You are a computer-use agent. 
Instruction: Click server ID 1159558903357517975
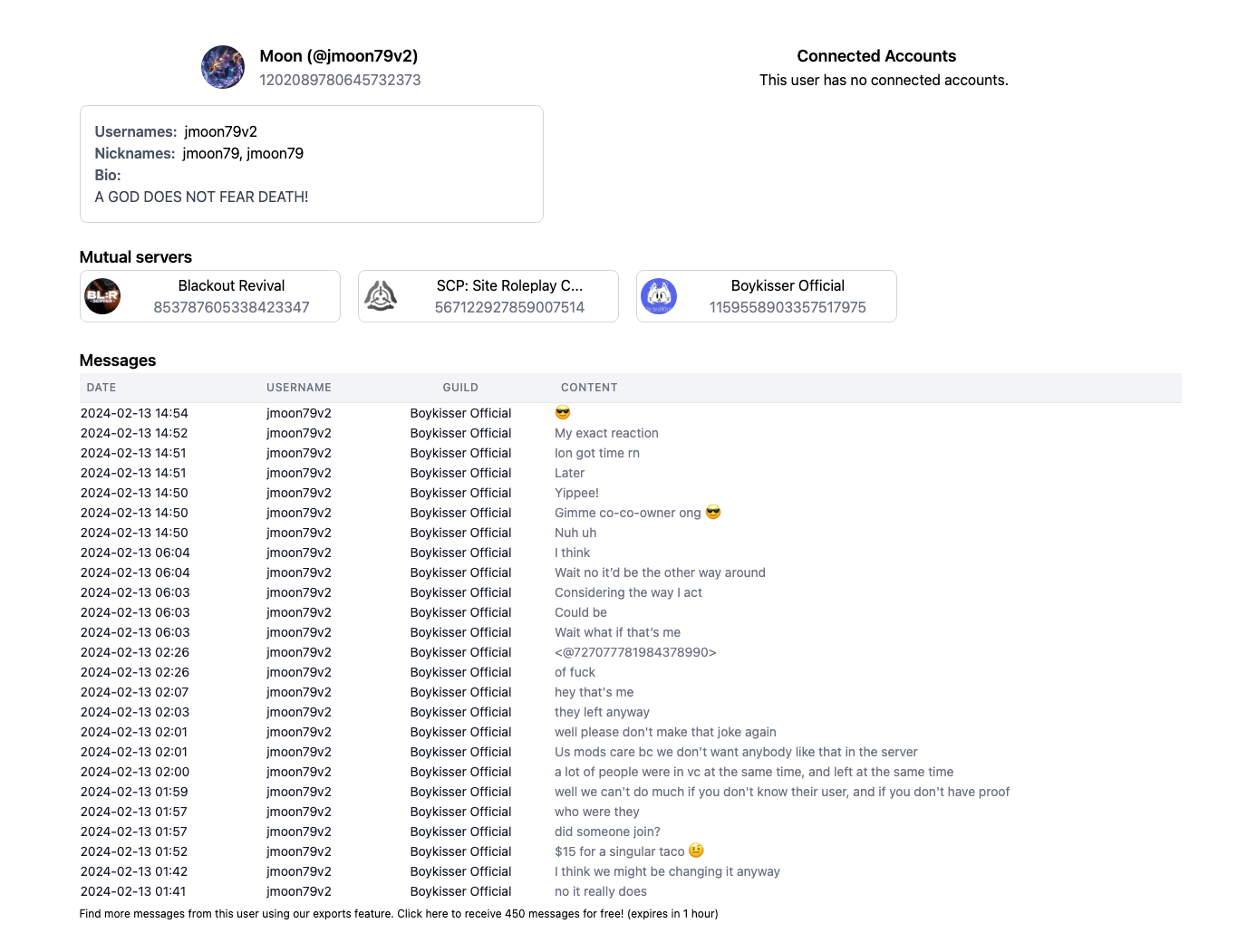(788, 307)
